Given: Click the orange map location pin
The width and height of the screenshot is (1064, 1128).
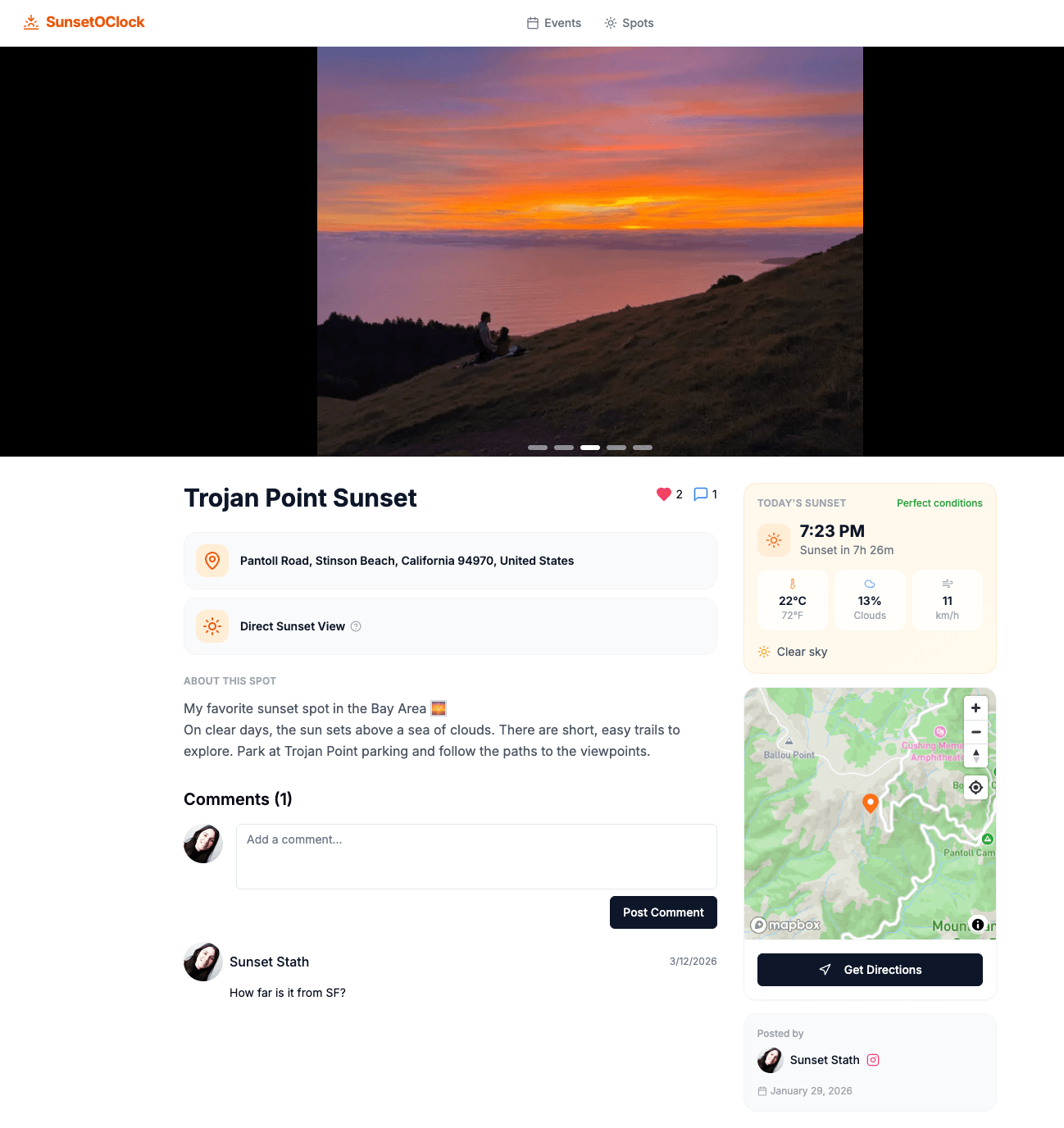Looking at the screenshot, I should click(871, 803).
